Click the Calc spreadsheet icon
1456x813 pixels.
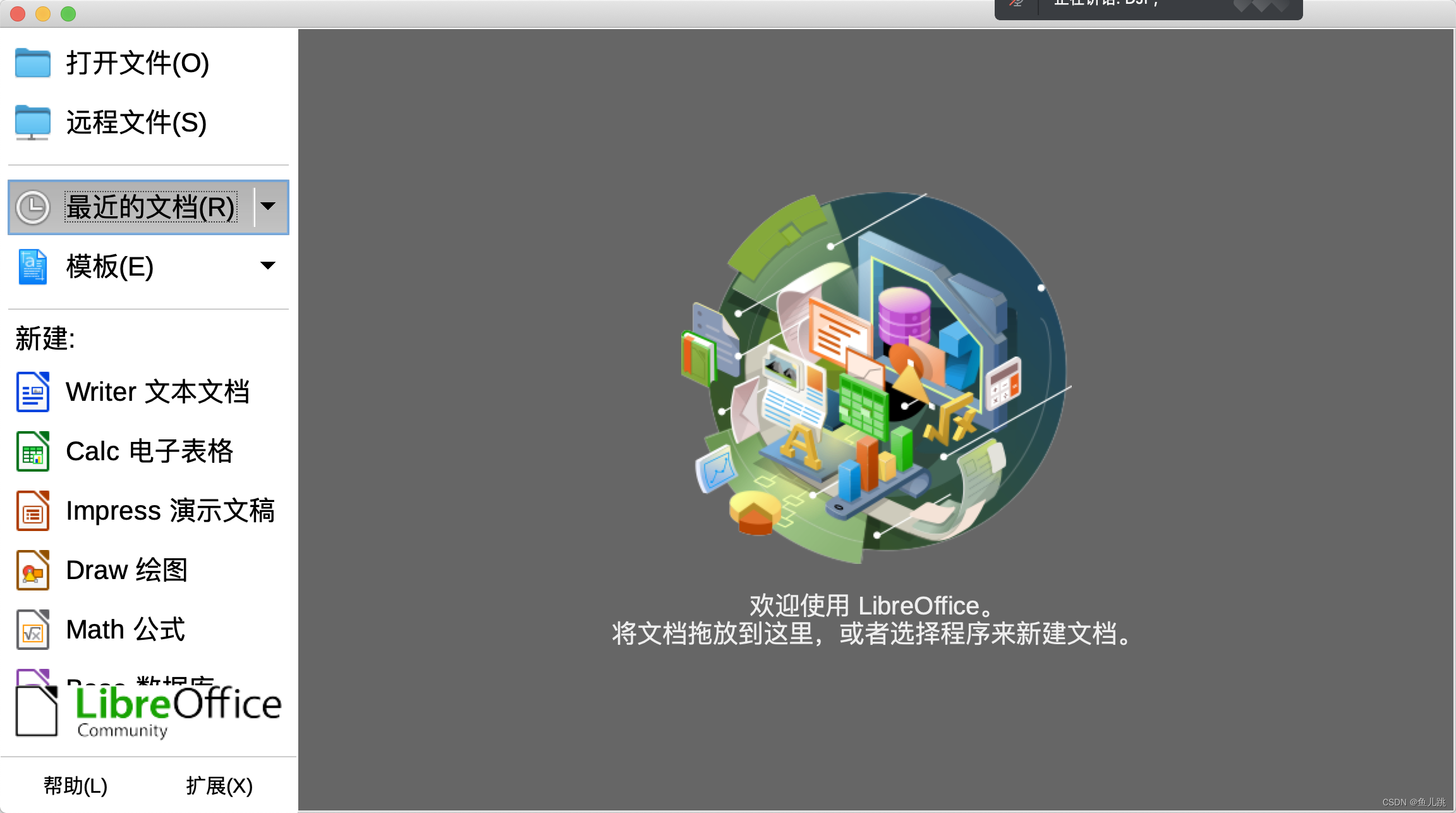[x=32, y=451]
